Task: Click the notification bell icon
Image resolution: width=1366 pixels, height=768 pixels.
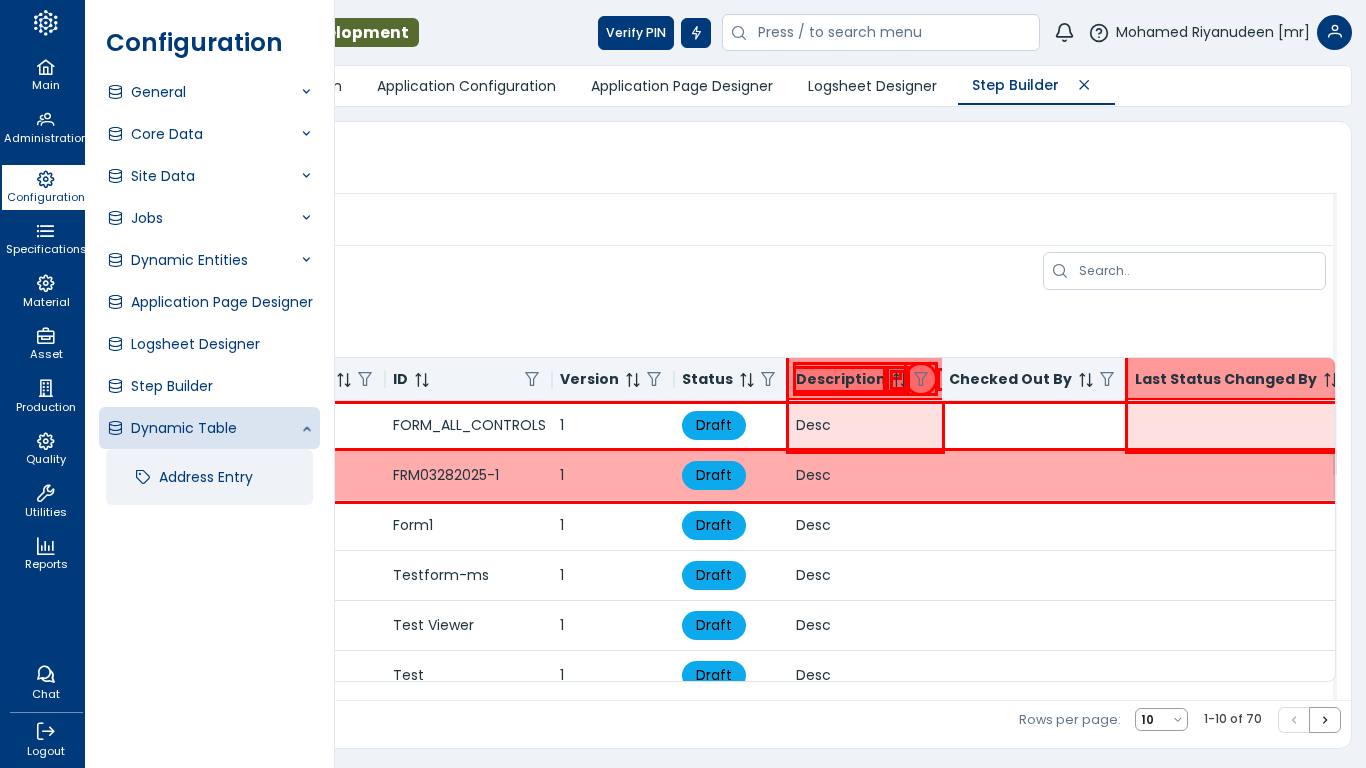Action: point(1064,33)
